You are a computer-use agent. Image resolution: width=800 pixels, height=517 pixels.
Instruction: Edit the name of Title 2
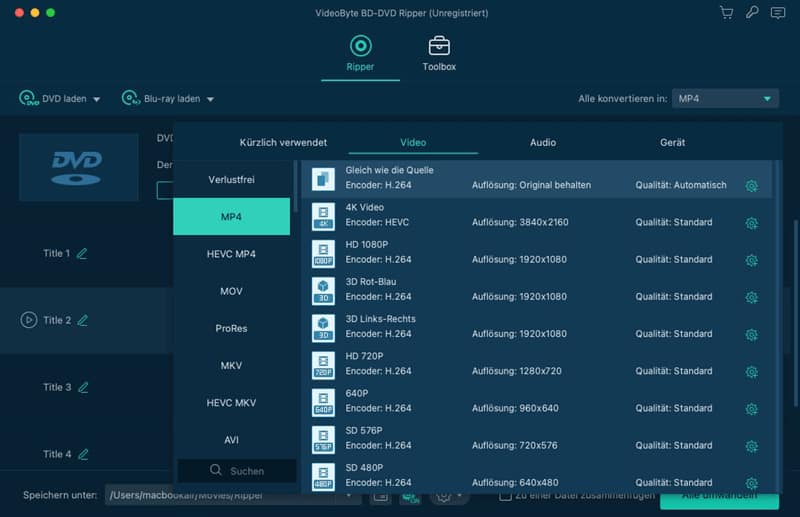(x=83, y=320)
